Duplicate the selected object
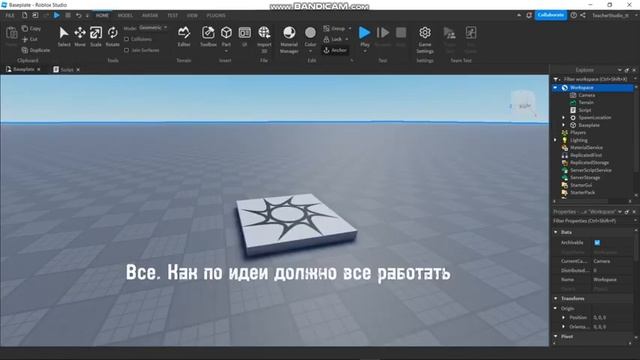This screenshot has width=640, height=360. coord(36,50)
